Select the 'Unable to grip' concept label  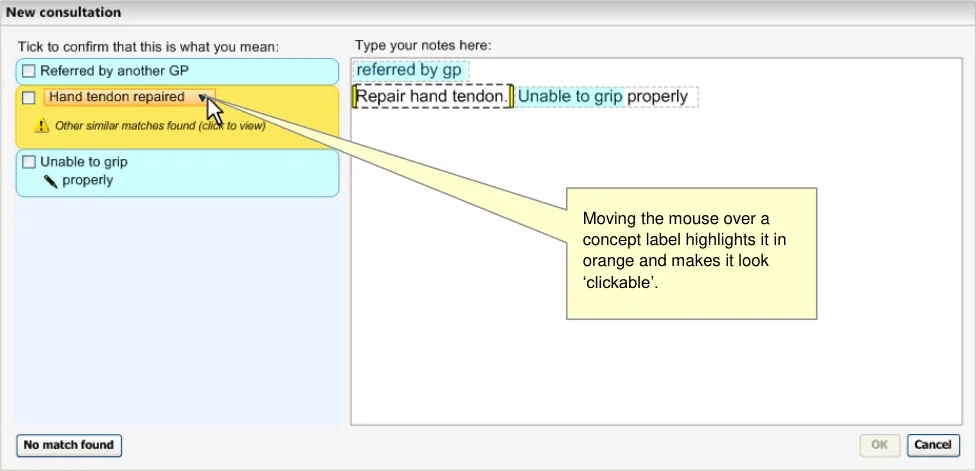pyautogui.click(x=84, y=161)
